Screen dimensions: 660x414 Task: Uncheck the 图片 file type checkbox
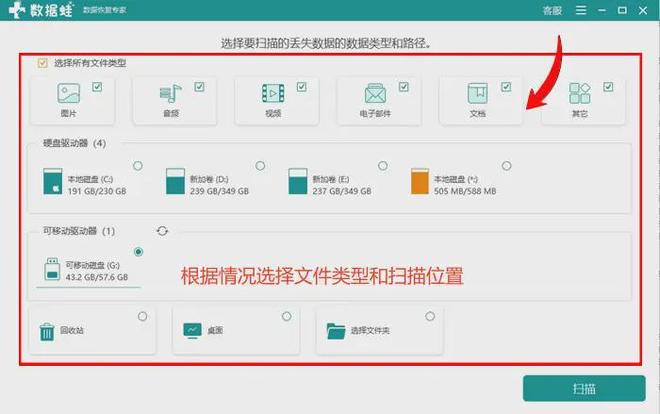tap(97, 87)
